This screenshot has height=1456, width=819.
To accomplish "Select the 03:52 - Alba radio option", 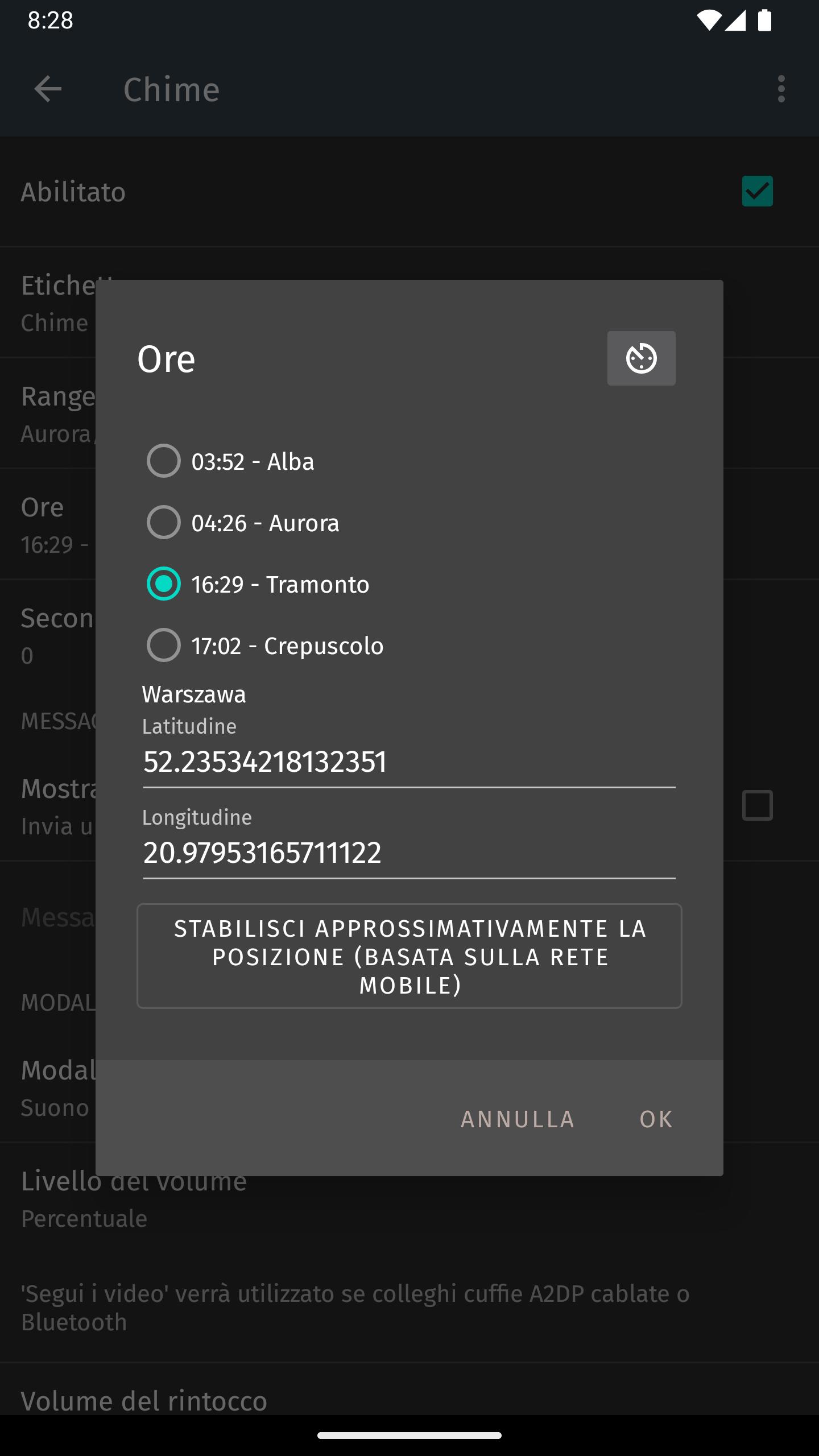I will pos(231,461).
